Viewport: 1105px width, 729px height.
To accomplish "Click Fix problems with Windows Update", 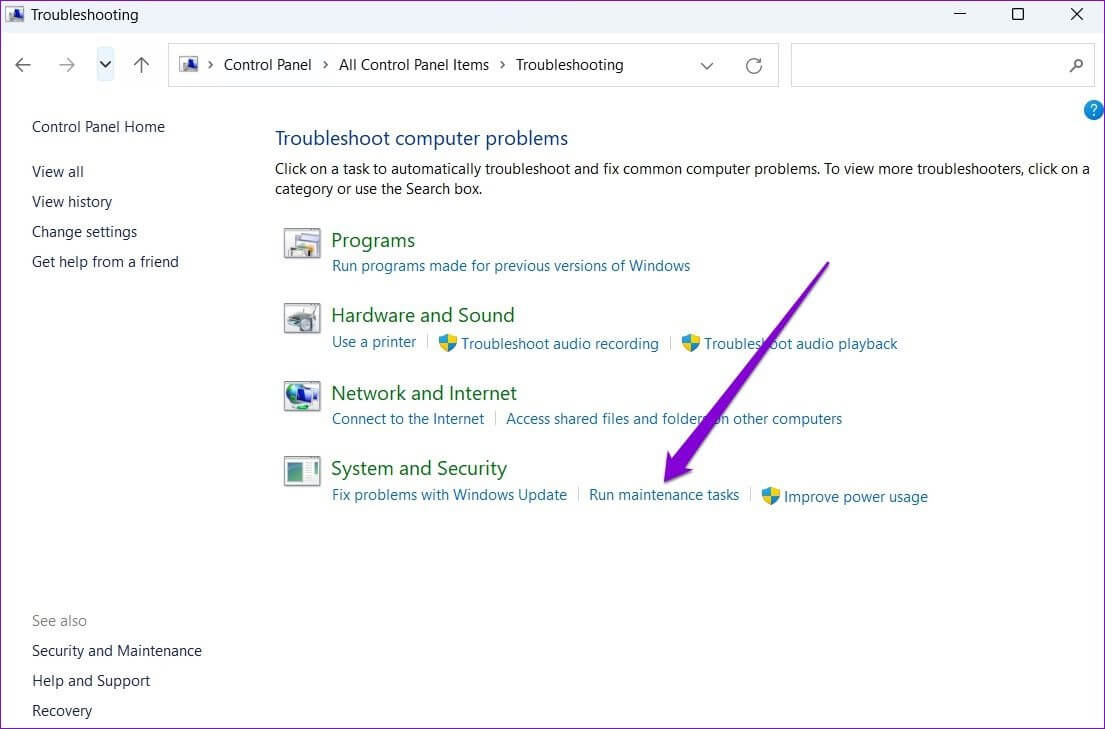I will (449, 495).
